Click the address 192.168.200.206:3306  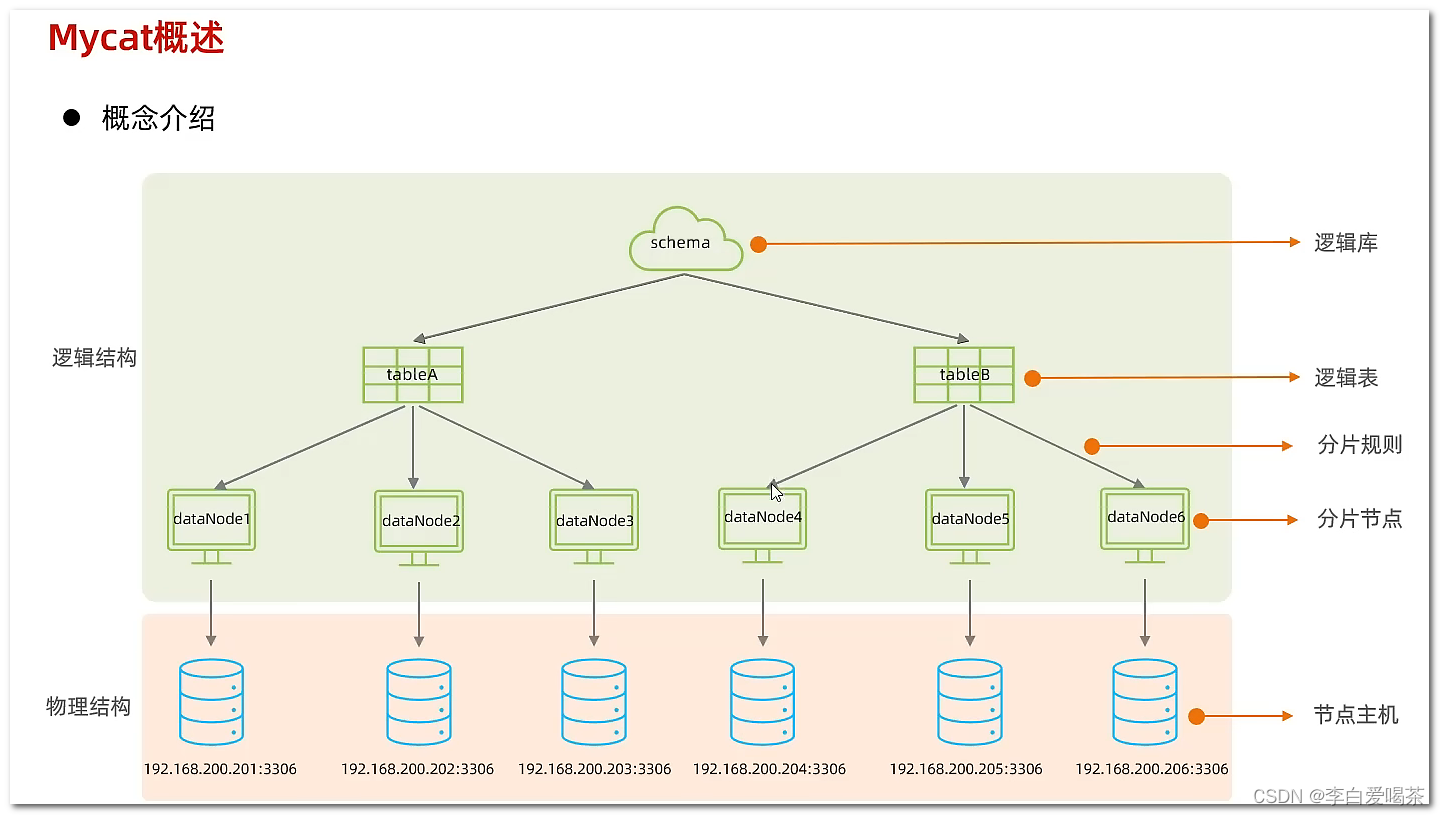pos(1152,769)
